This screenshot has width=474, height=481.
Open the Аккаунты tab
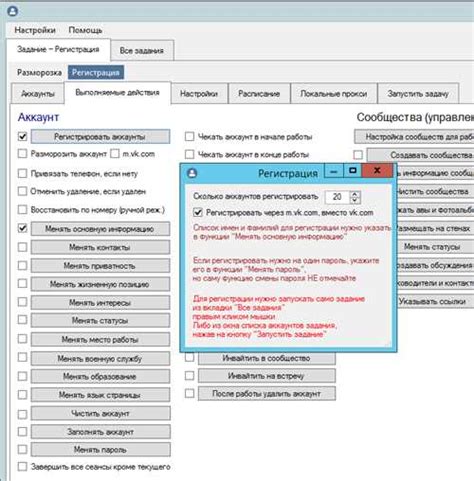tap(38, 94)
